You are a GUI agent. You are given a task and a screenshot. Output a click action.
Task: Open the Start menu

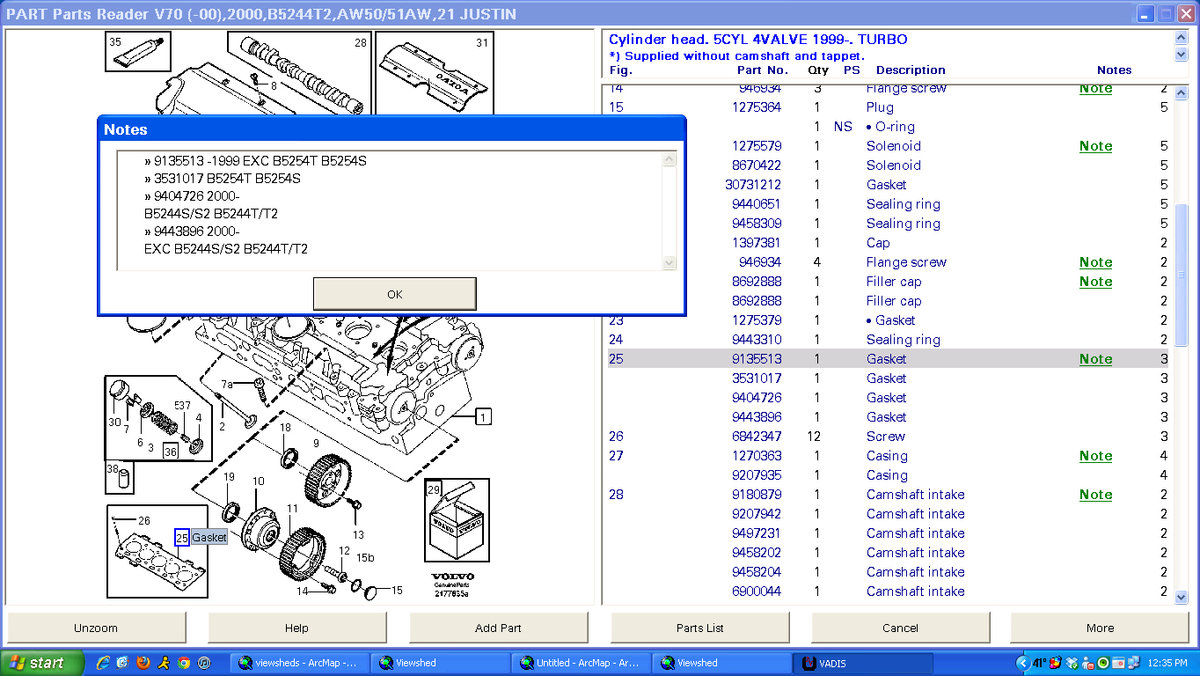[38, 663]
